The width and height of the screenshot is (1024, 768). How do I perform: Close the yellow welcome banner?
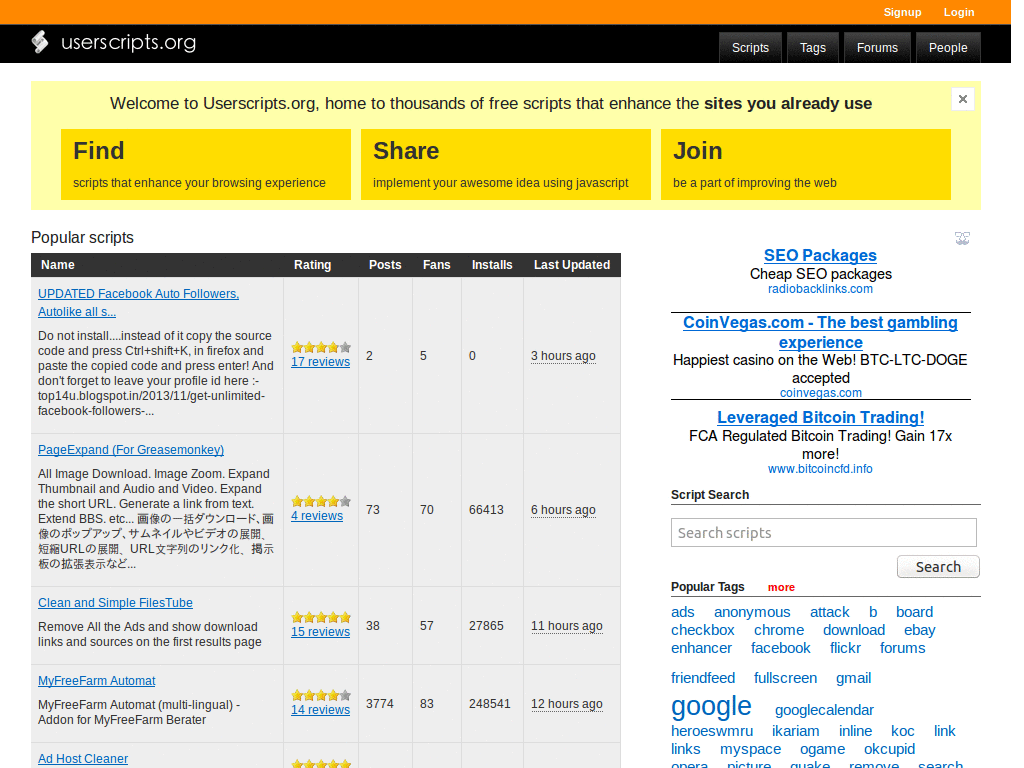coord(962,99)
